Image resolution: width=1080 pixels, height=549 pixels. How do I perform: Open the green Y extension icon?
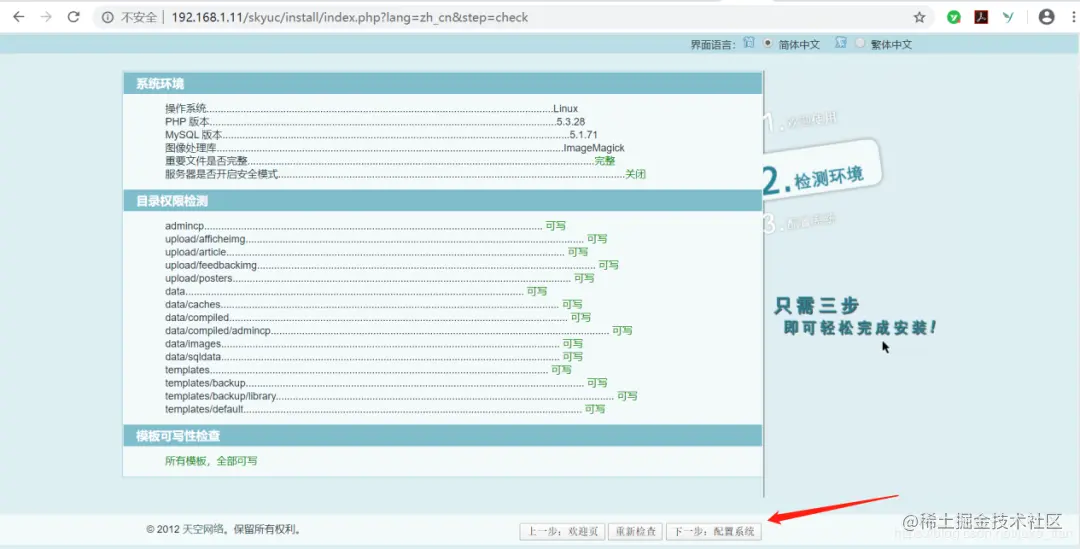[x=1009, y=17]
